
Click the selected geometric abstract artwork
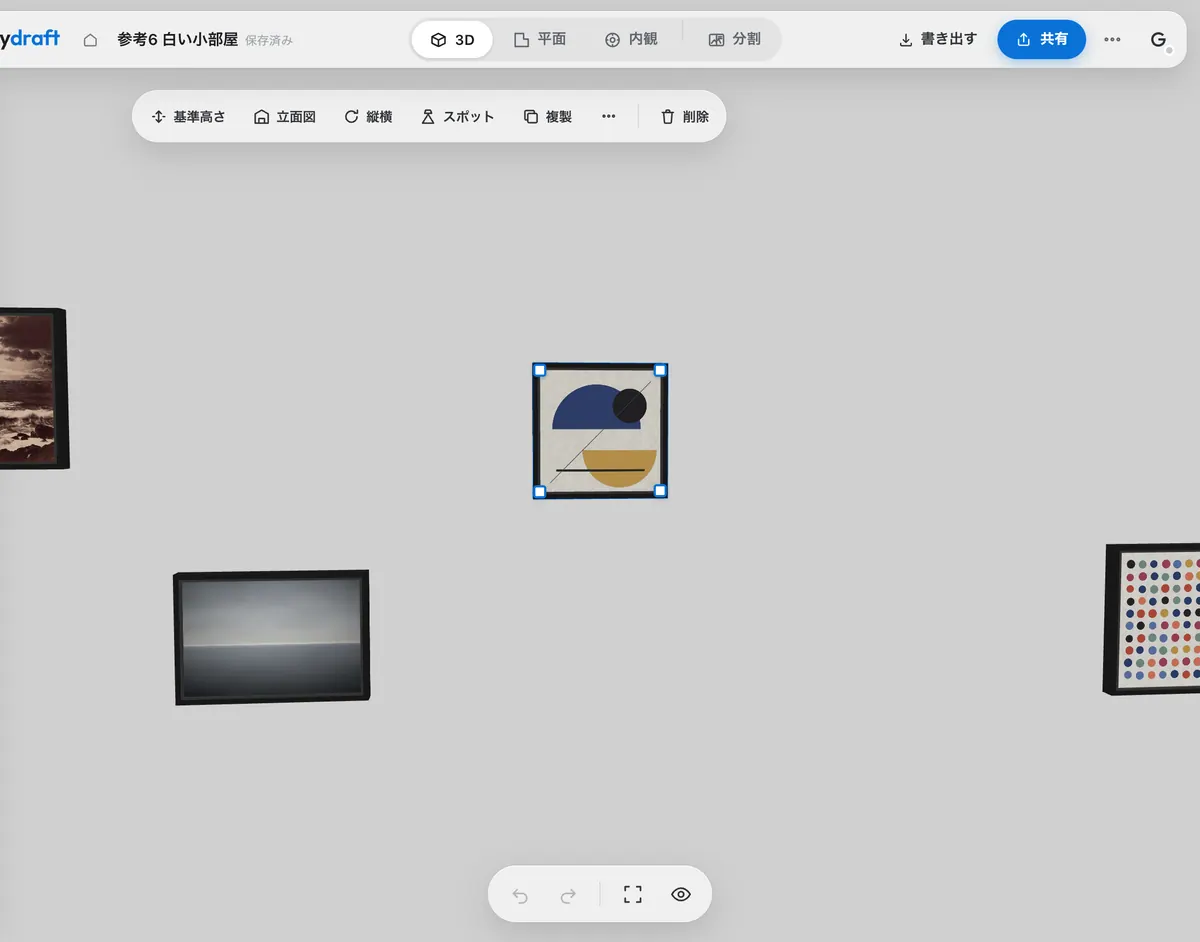coord(600,431)
